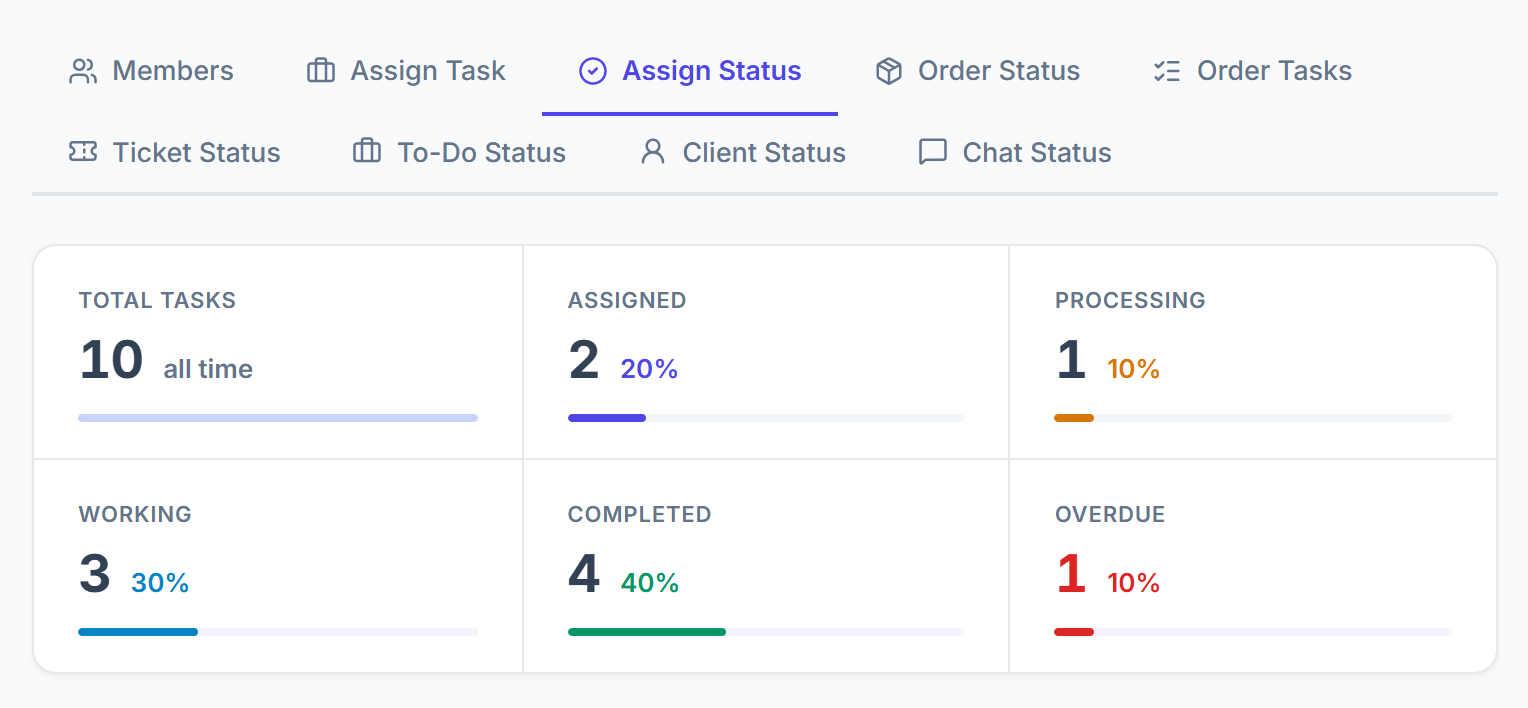Screen dimensions: 1528x708
Task: Switch to the Ticket Status tab label
Action: pyautogui.click(x=196, y=152)
